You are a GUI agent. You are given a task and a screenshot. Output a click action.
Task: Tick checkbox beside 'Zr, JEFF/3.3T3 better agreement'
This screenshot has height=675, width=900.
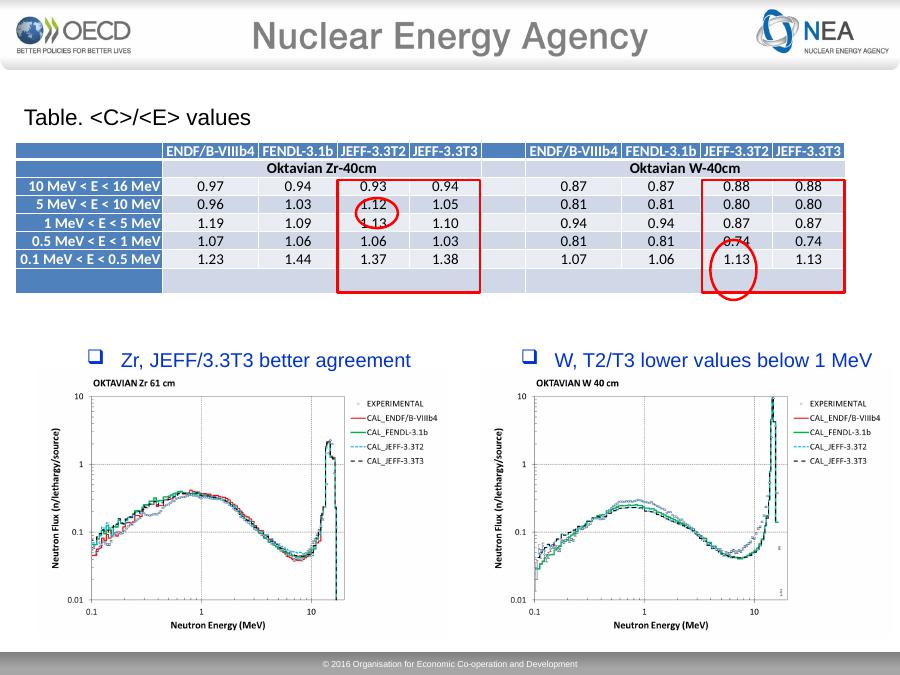pyautogui.click(x=96, y=359)
